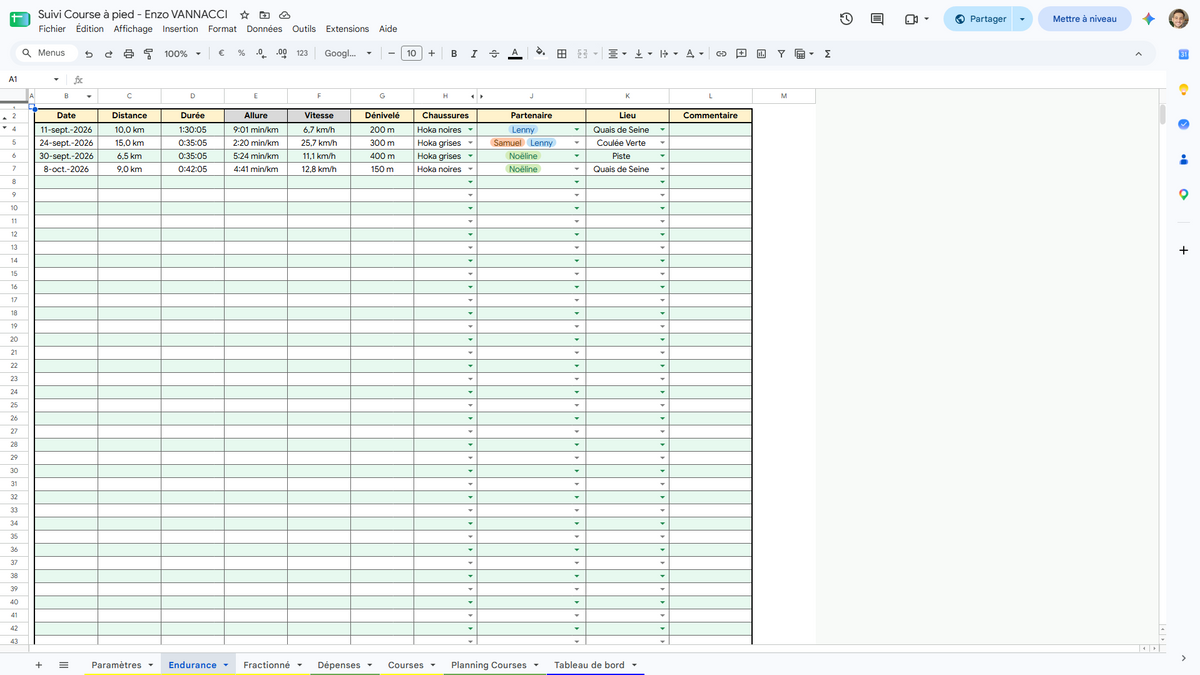1200x675 pixels.
Task: Open version history clock icon
Action: pyautogui.click(x=846, y=19)
